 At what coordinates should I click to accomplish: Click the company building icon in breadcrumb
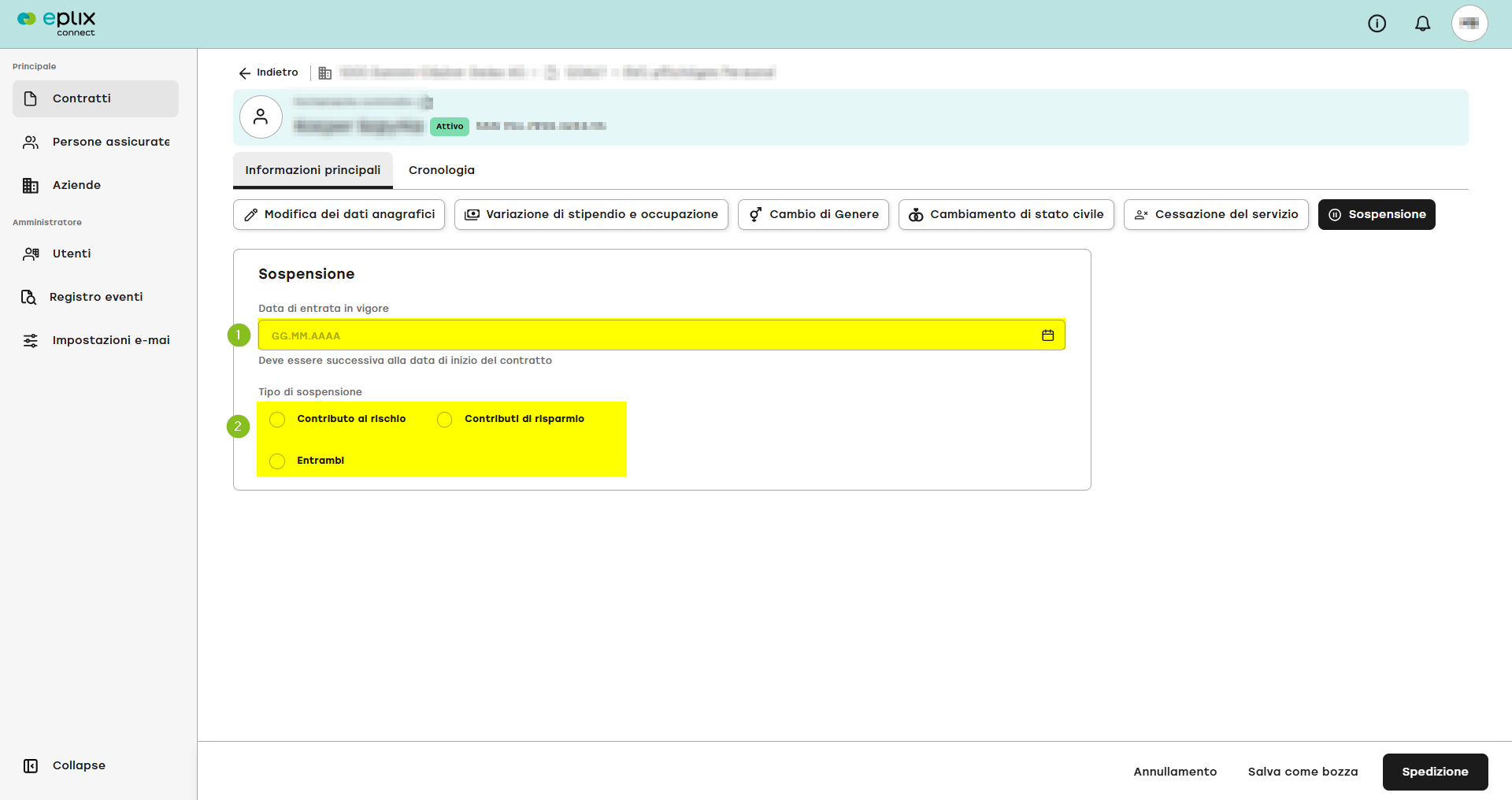coord(325,73)
